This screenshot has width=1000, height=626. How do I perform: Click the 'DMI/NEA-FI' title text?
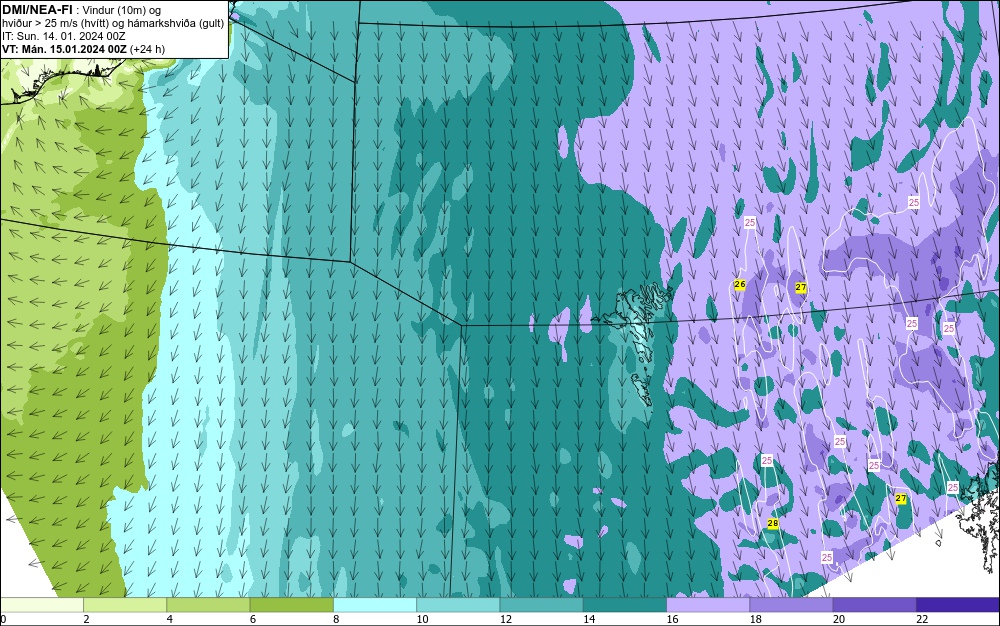37,10
